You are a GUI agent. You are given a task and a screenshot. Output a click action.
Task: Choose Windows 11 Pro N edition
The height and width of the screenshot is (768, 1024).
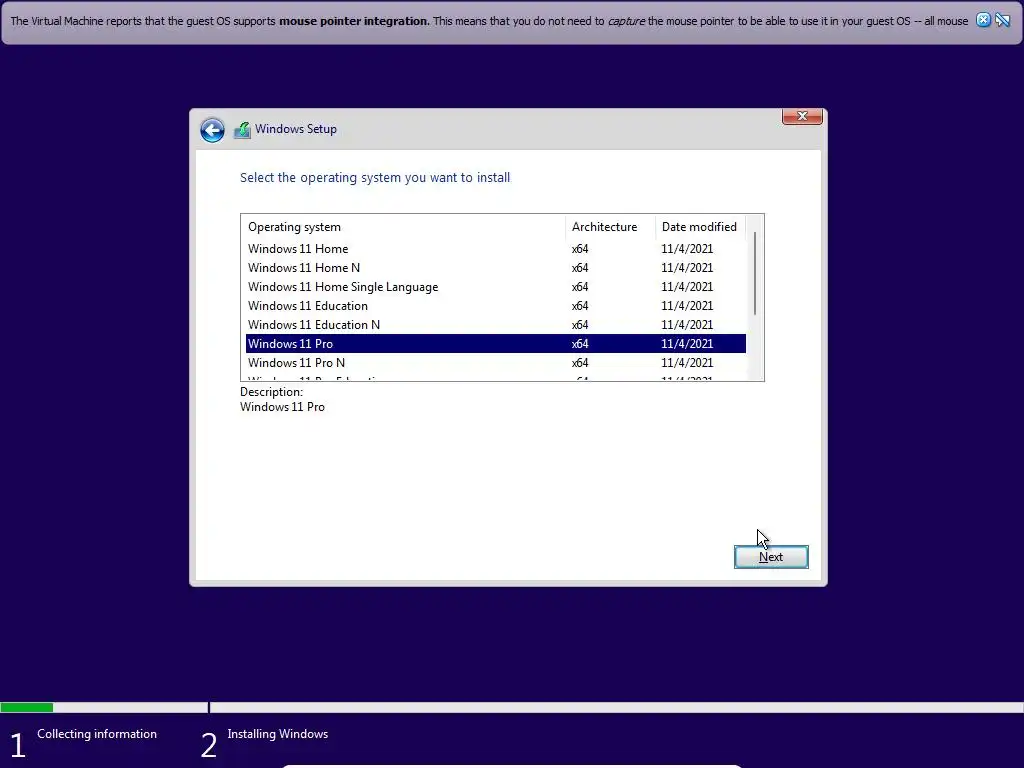tap(496, 362)
